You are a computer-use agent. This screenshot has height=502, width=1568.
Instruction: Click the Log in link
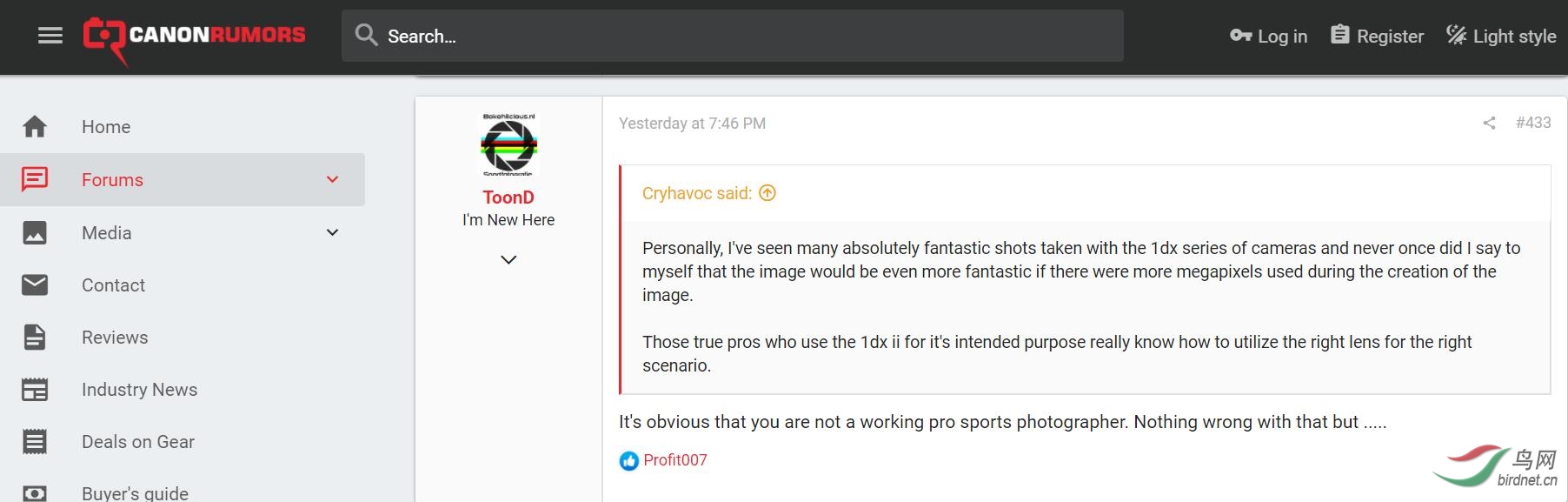coord(1269,36)
